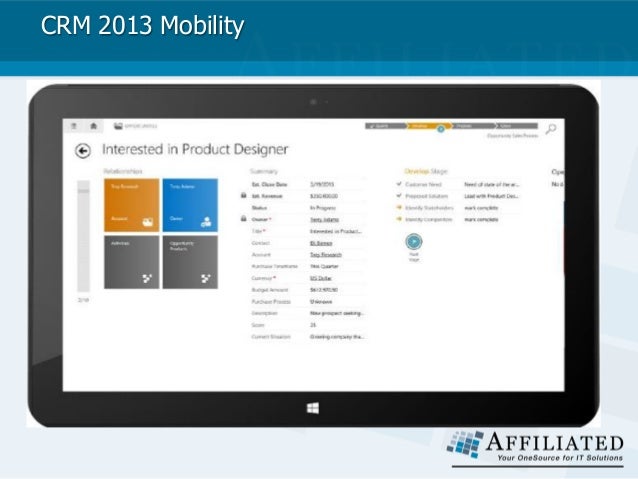The width and height of the screenshot is (638, 479).
Task: Click the In Progress status value
Action: pos(323,208)
